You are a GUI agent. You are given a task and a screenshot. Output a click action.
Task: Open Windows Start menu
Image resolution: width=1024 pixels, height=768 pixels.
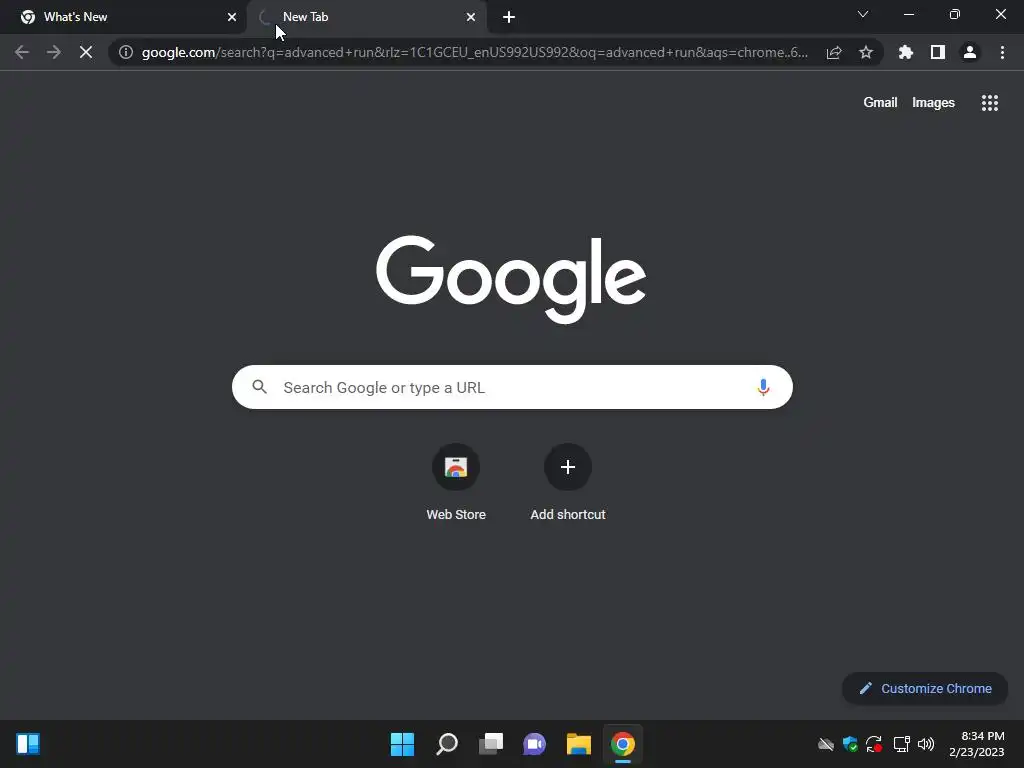pyautogui.click(x=402, y=744)
